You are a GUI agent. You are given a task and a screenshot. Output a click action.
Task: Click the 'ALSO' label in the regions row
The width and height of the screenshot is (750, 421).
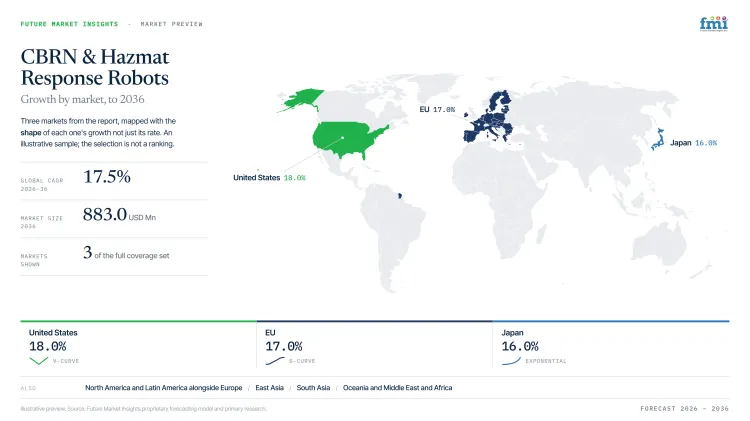[28, 388]
